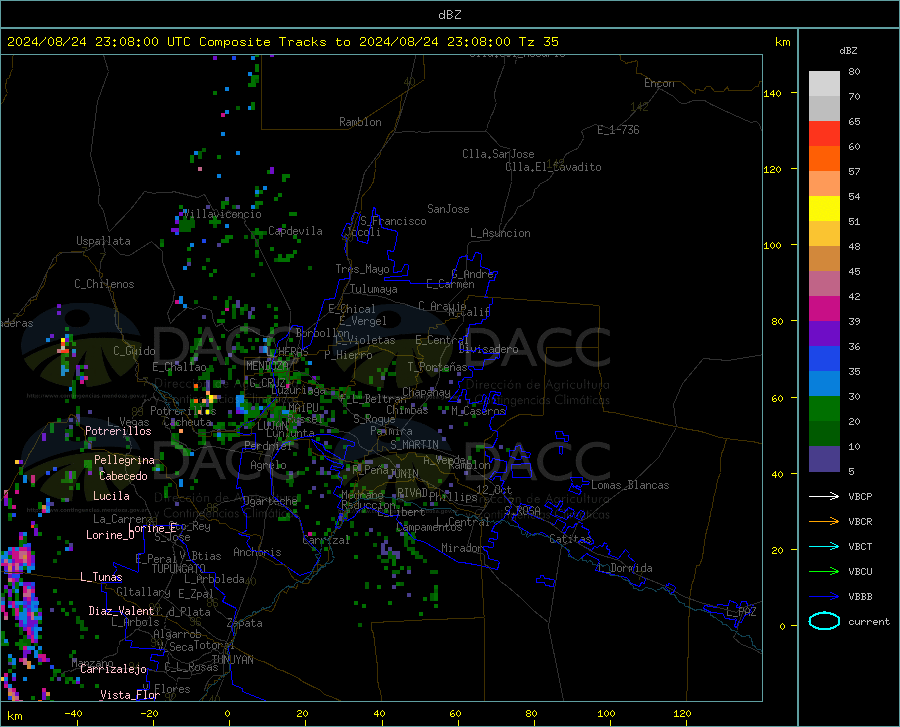Click the L_Tunas pink label
900x727 pixels.
101,577
